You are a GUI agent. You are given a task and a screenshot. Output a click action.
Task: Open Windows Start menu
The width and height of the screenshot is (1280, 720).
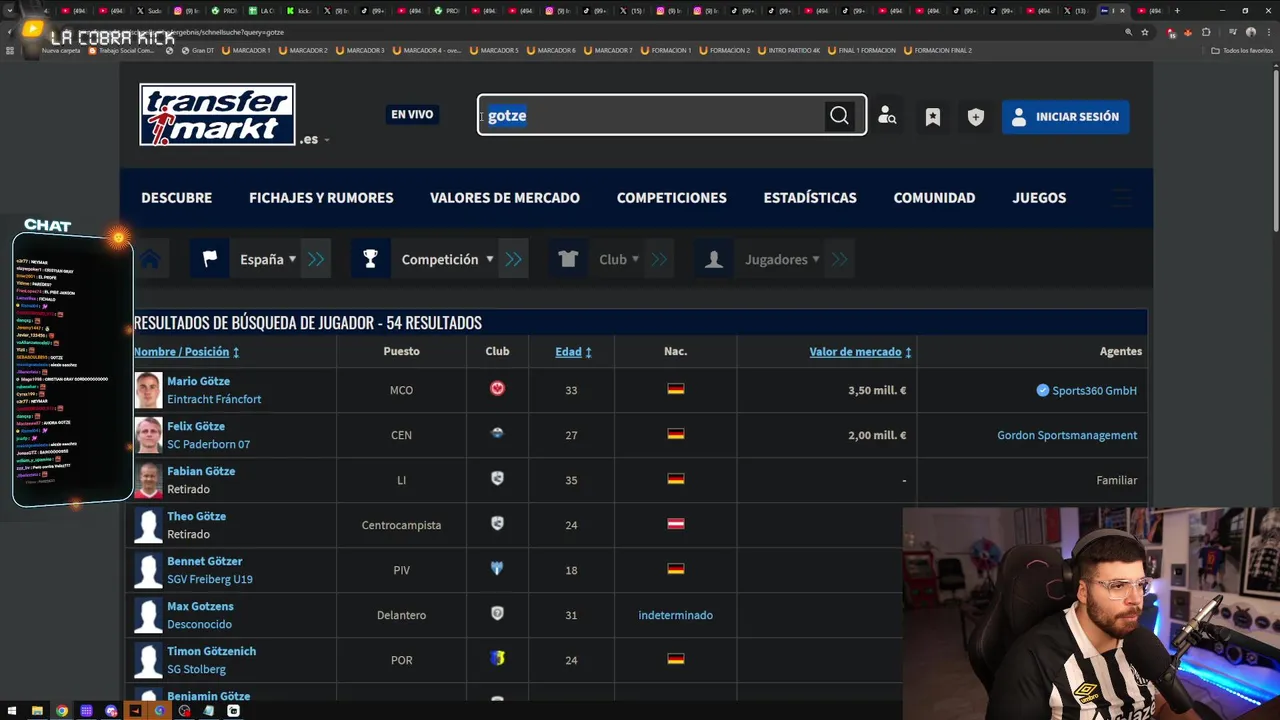[12, 711]
